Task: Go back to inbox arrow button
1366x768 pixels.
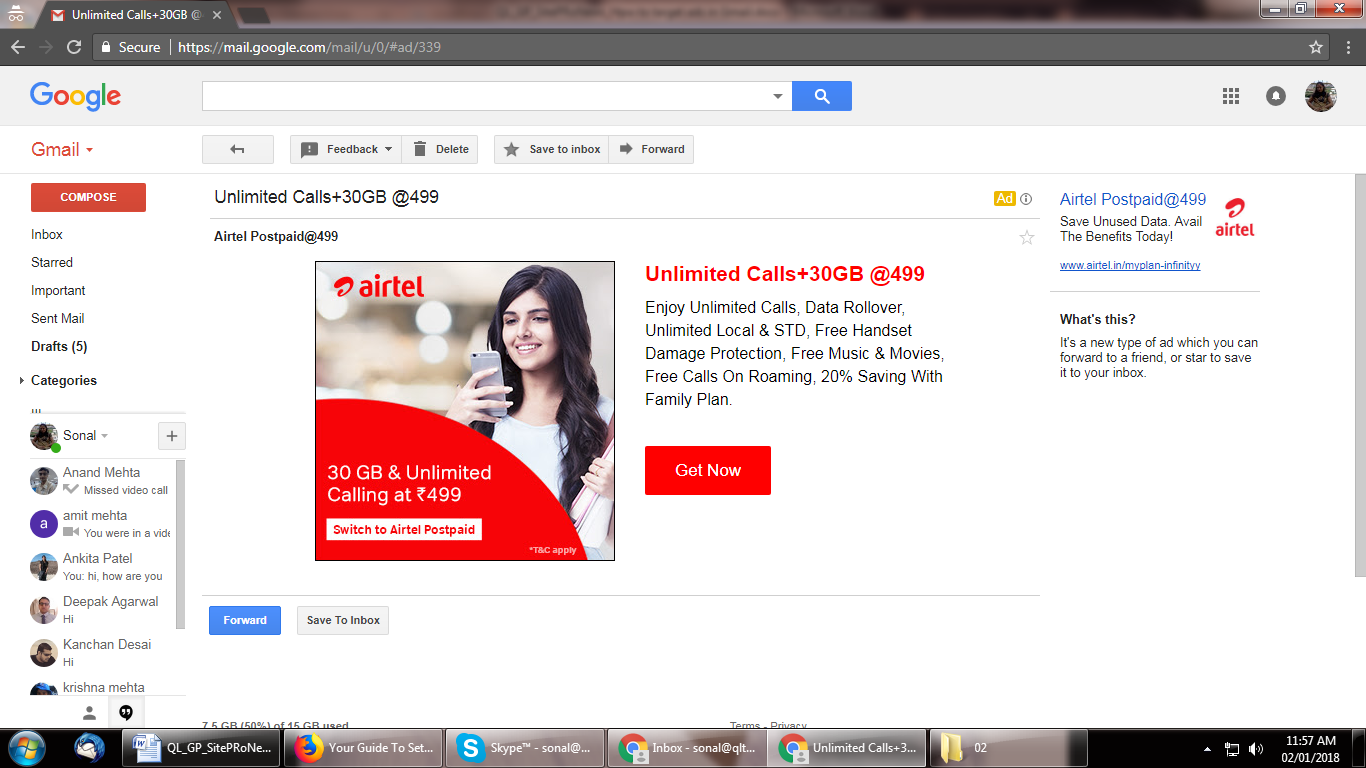Action: pos(238,149)
